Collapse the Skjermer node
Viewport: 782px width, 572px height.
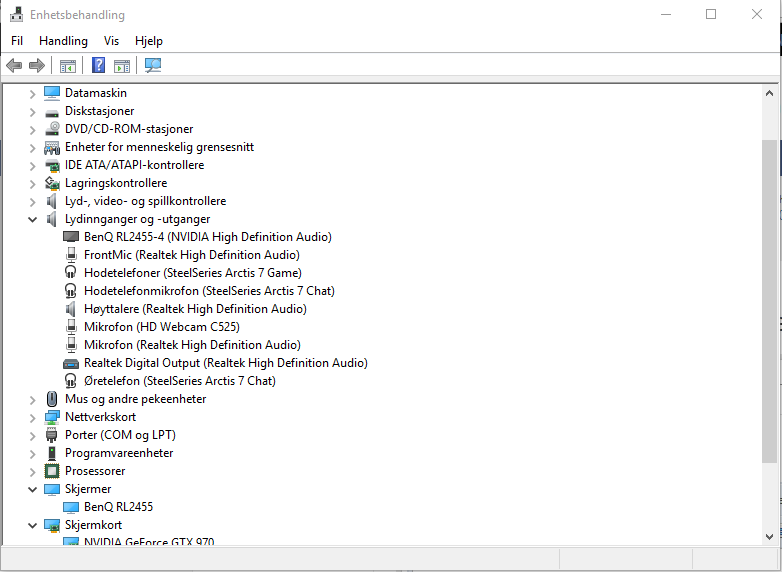click(32, 489)
